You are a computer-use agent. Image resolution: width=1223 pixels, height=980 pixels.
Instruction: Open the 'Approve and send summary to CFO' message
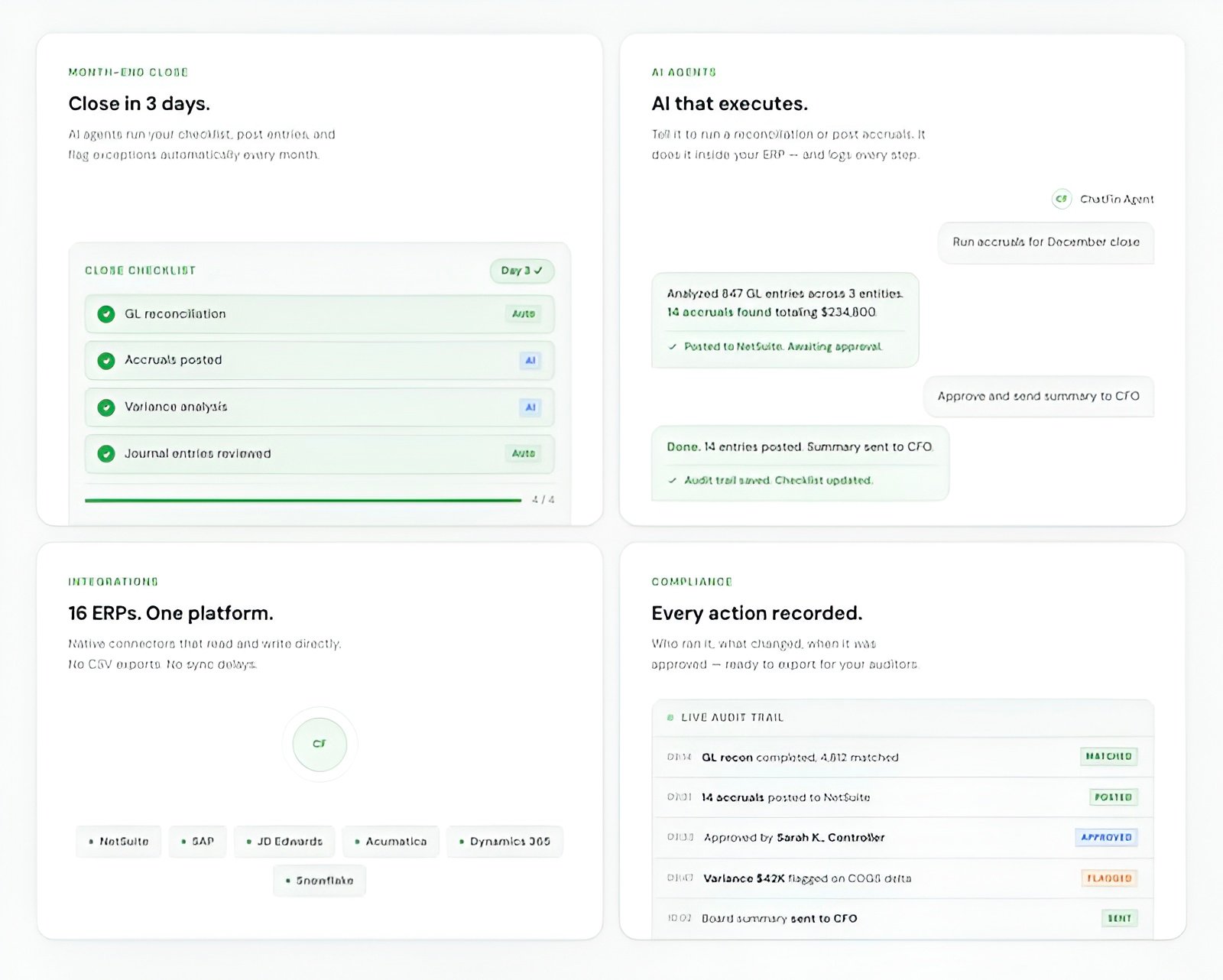point(1038,397)
